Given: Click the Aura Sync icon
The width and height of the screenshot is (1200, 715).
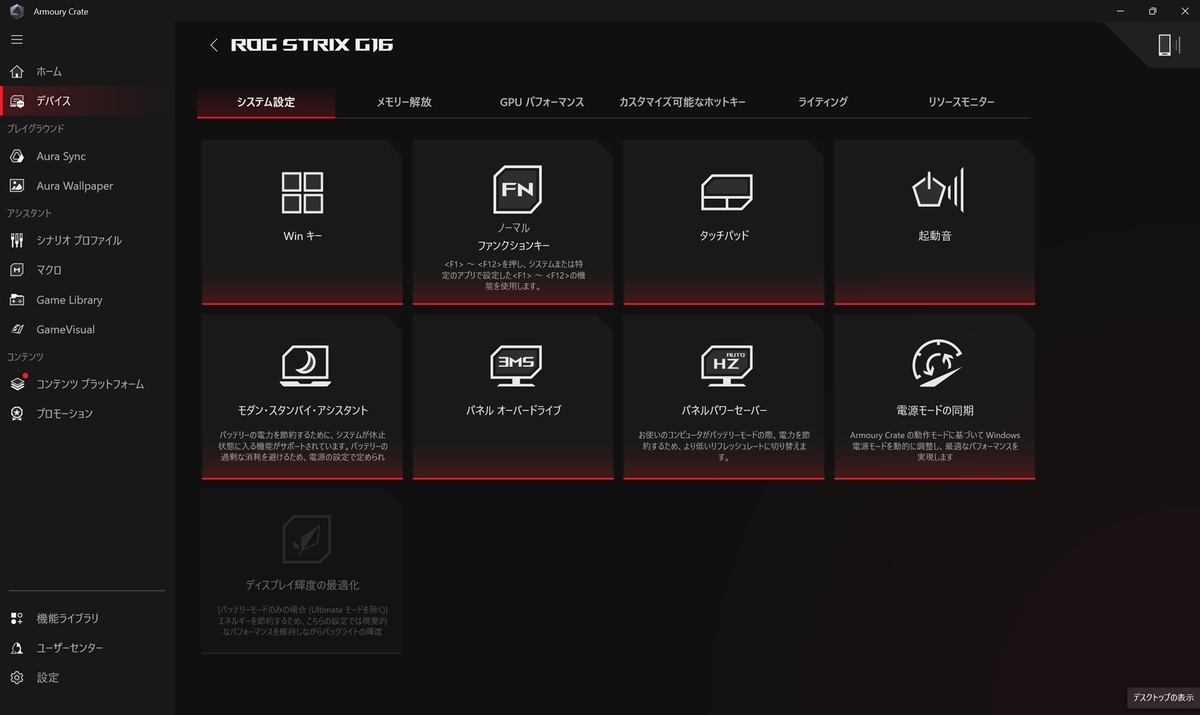Looking at the screenshot, I should click(x=16, y=156).
